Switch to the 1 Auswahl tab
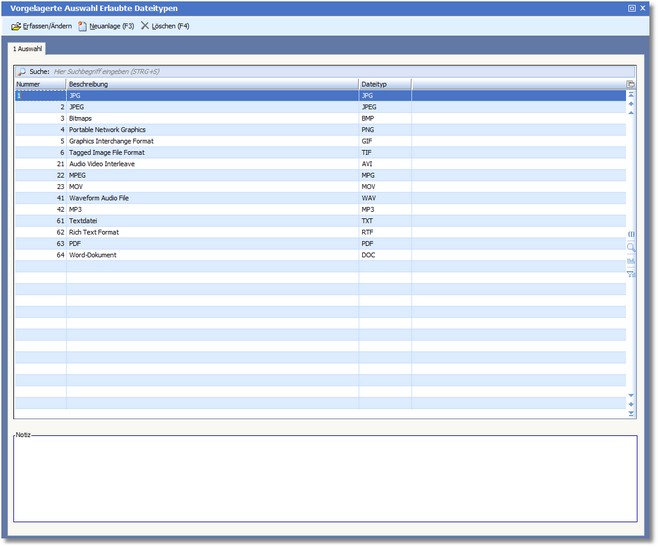 (x=27, y=48)
